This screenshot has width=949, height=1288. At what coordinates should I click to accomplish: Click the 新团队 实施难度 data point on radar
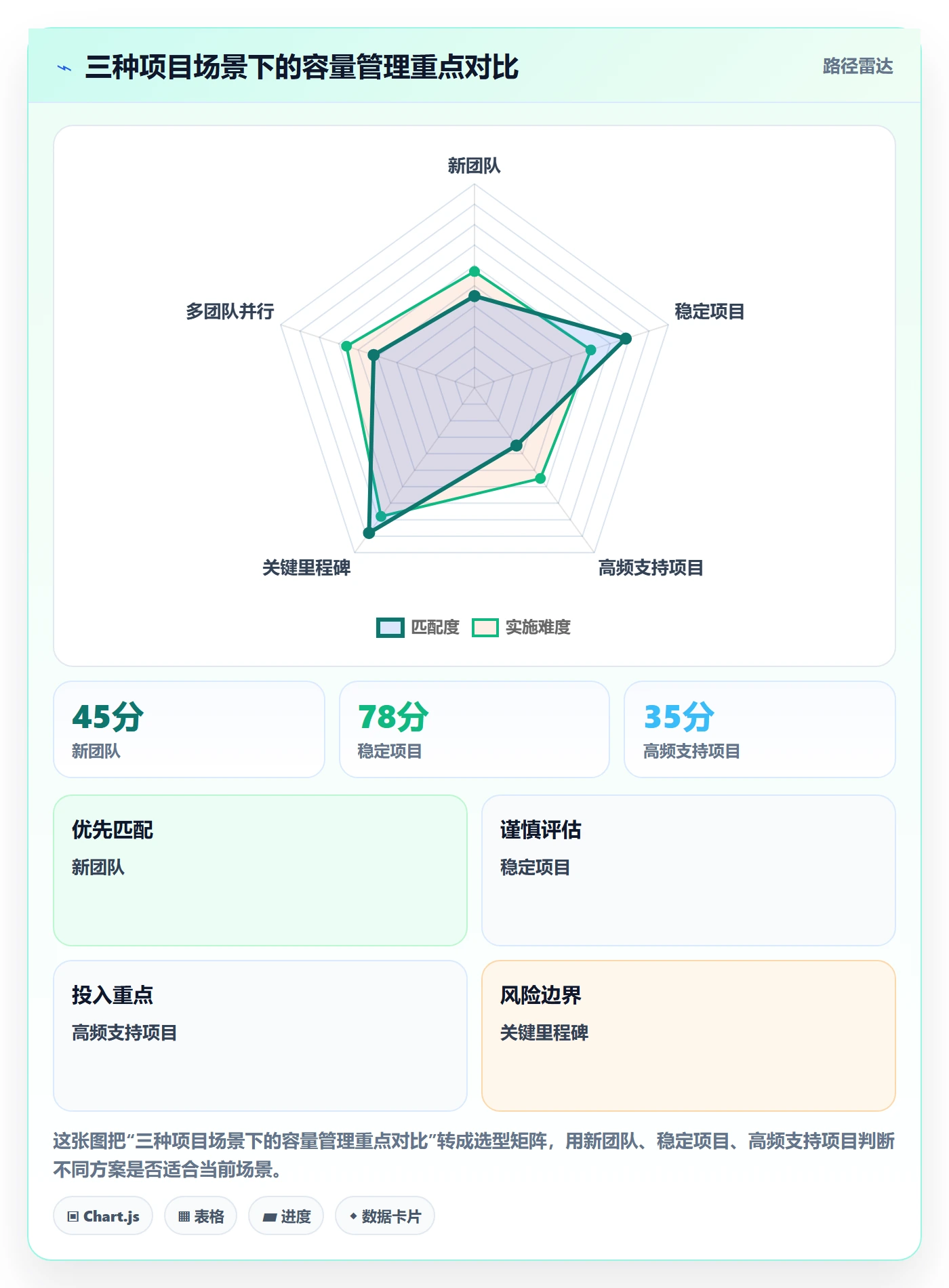(x=474, y=272)
